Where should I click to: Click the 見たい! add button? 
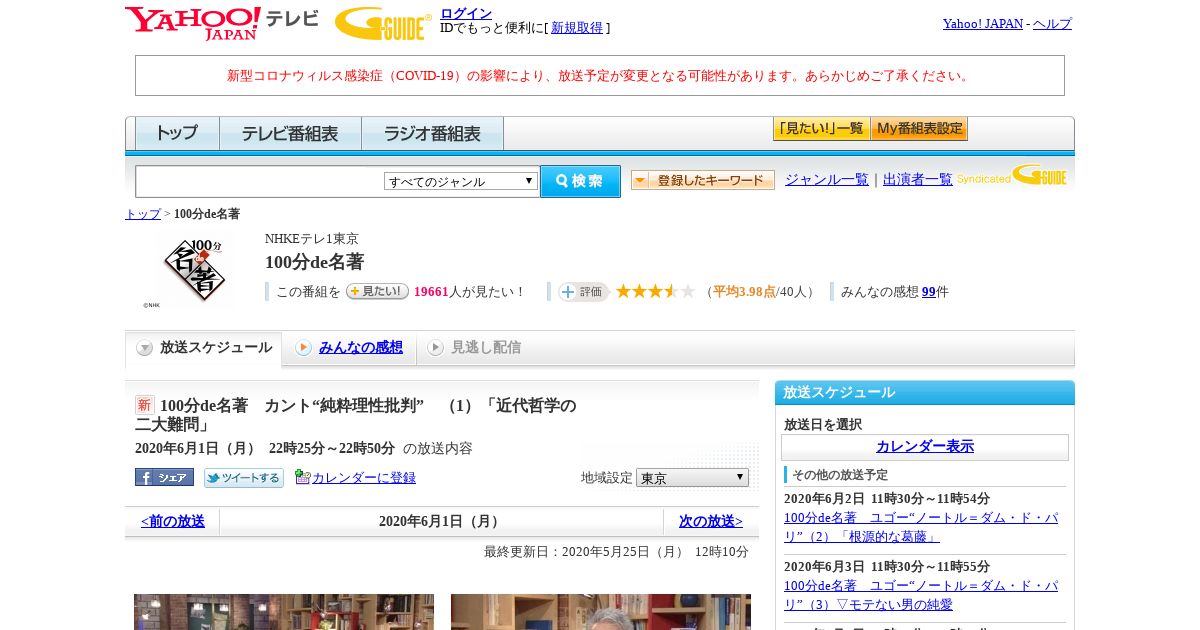tap(377, 291)
